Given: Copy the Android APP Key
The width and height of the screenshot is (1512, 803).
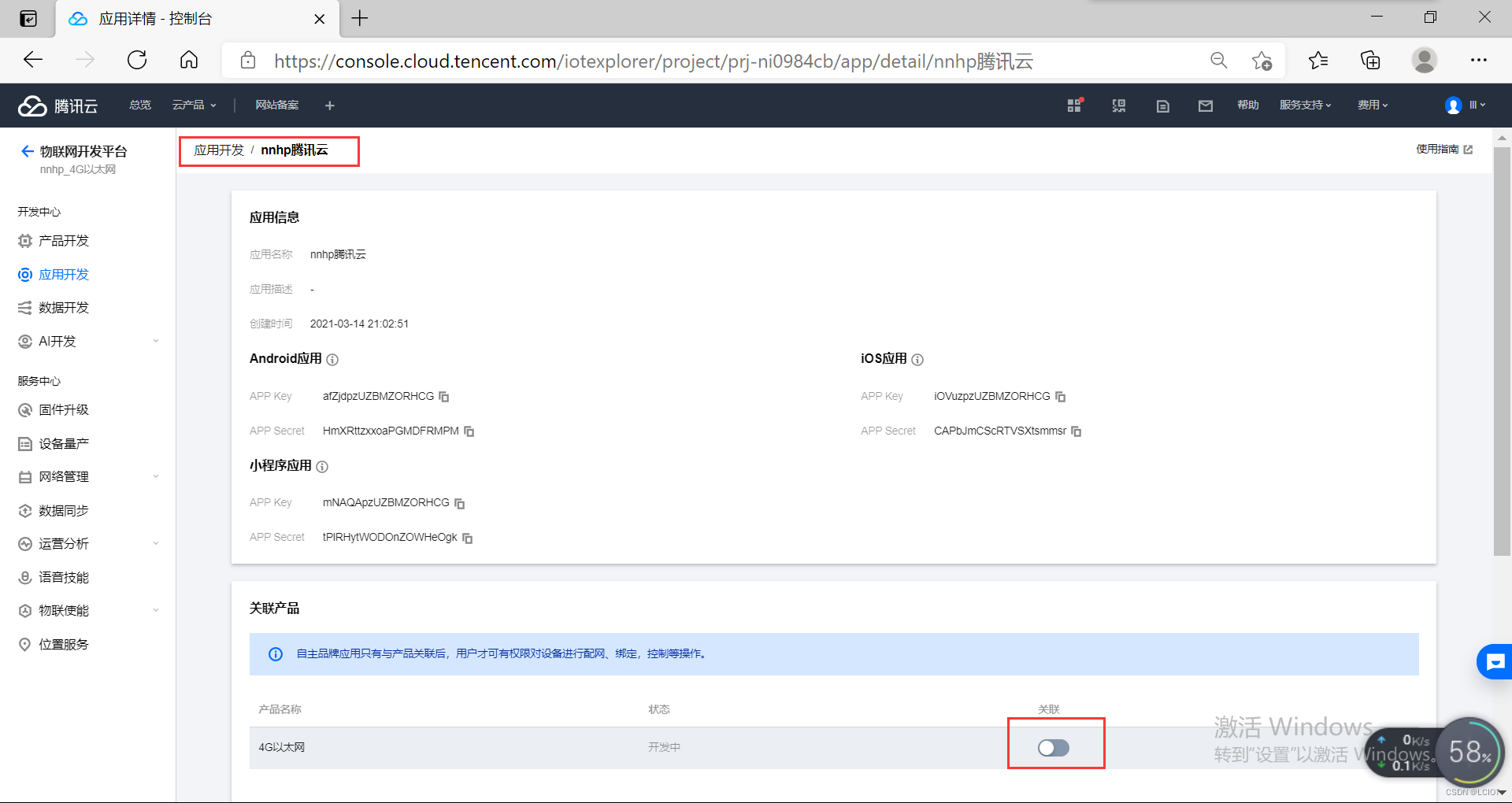Looking at the screenshot, I should (x=444, y=397).
